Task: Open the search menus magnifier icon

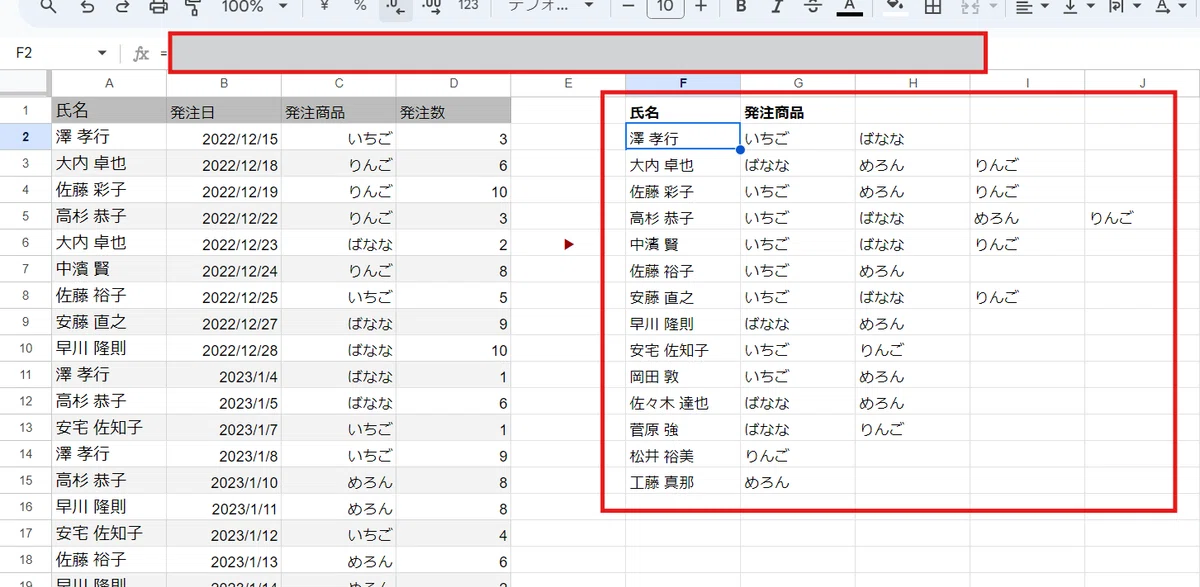Action: tap(48, 6)
